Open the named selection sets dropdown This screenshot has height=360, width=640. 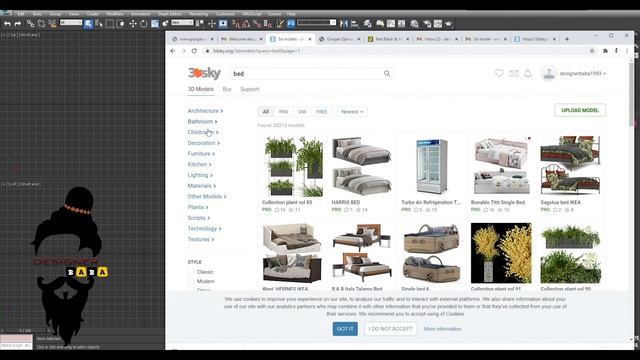(316, 22)
